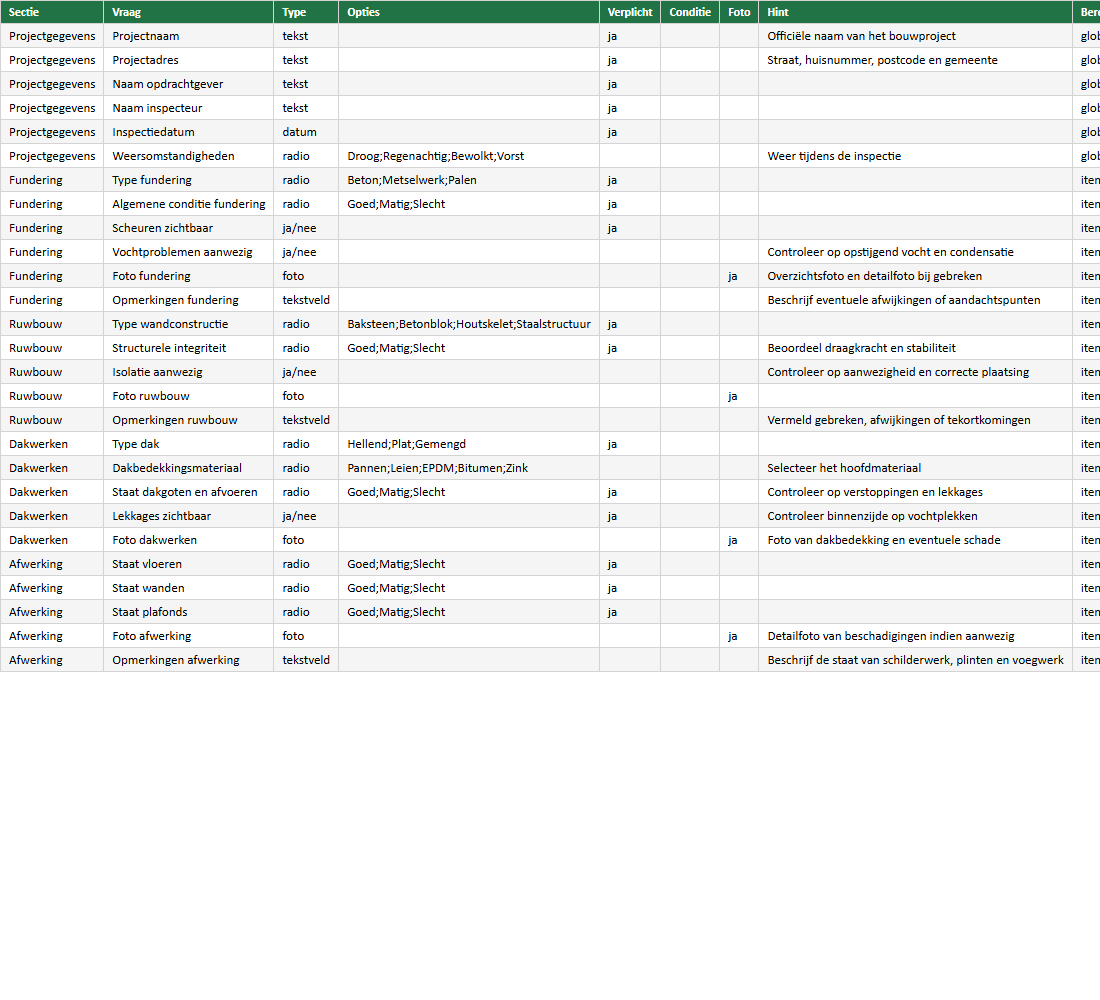Select the Type column header
The image size is (1100, 1000).
pos(295,11)
